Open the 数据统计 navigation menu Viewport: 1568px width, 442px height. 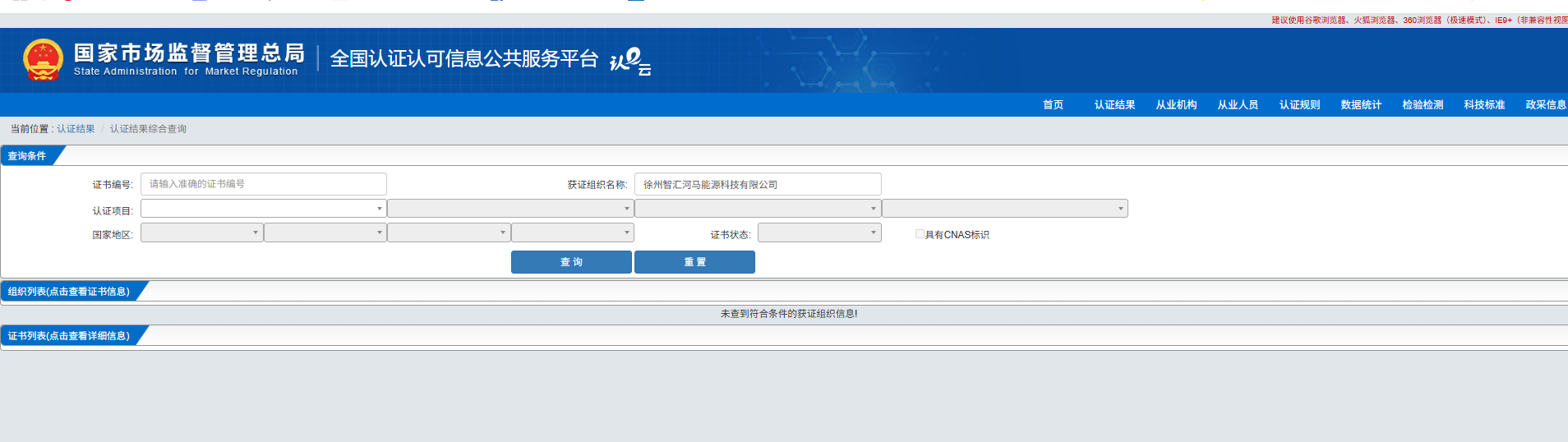pyautogui.click(x=1361, y=105)
